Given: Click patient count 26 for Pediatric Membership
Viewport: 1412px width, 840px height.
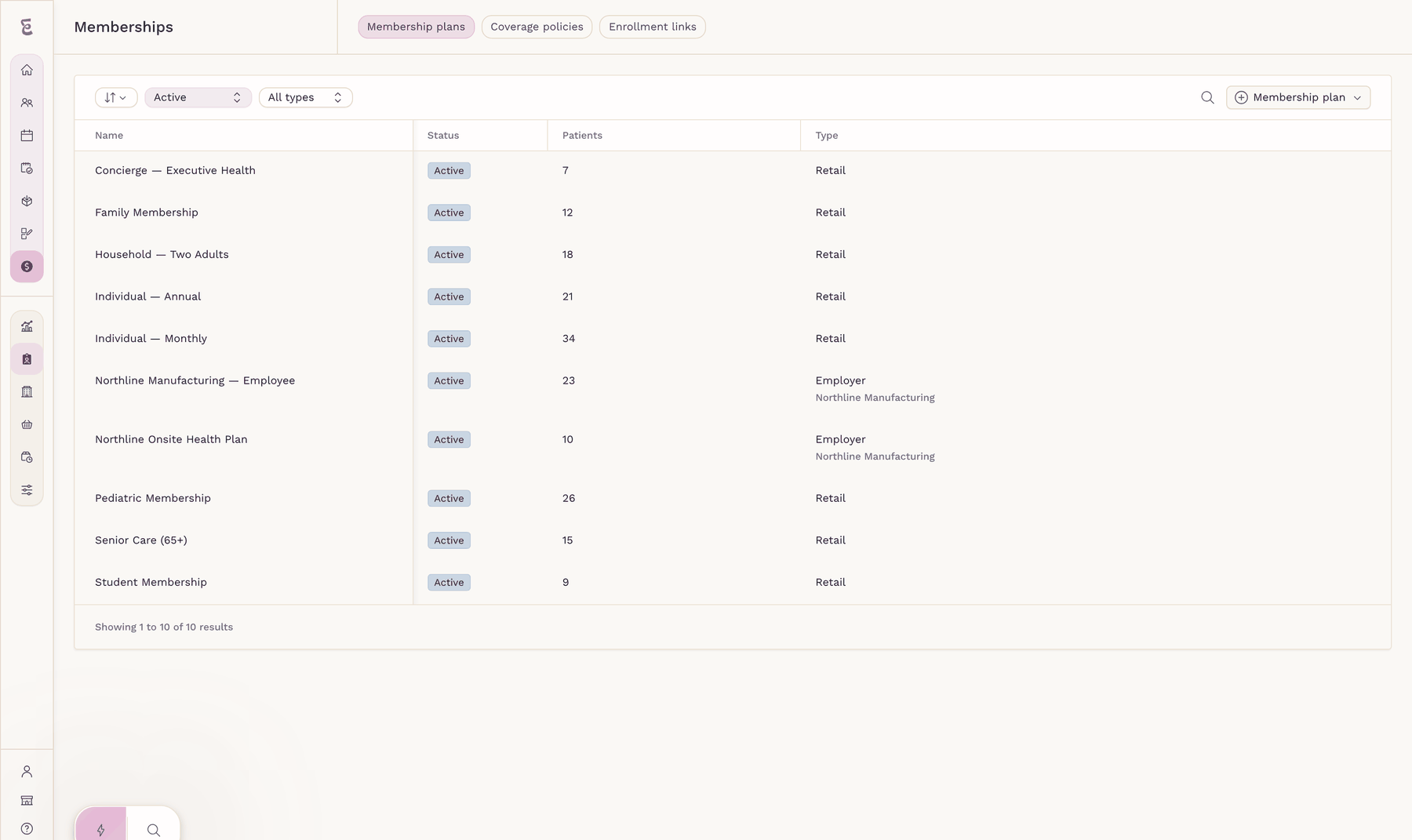Looking at the screenshot, I should click(569, 498).
